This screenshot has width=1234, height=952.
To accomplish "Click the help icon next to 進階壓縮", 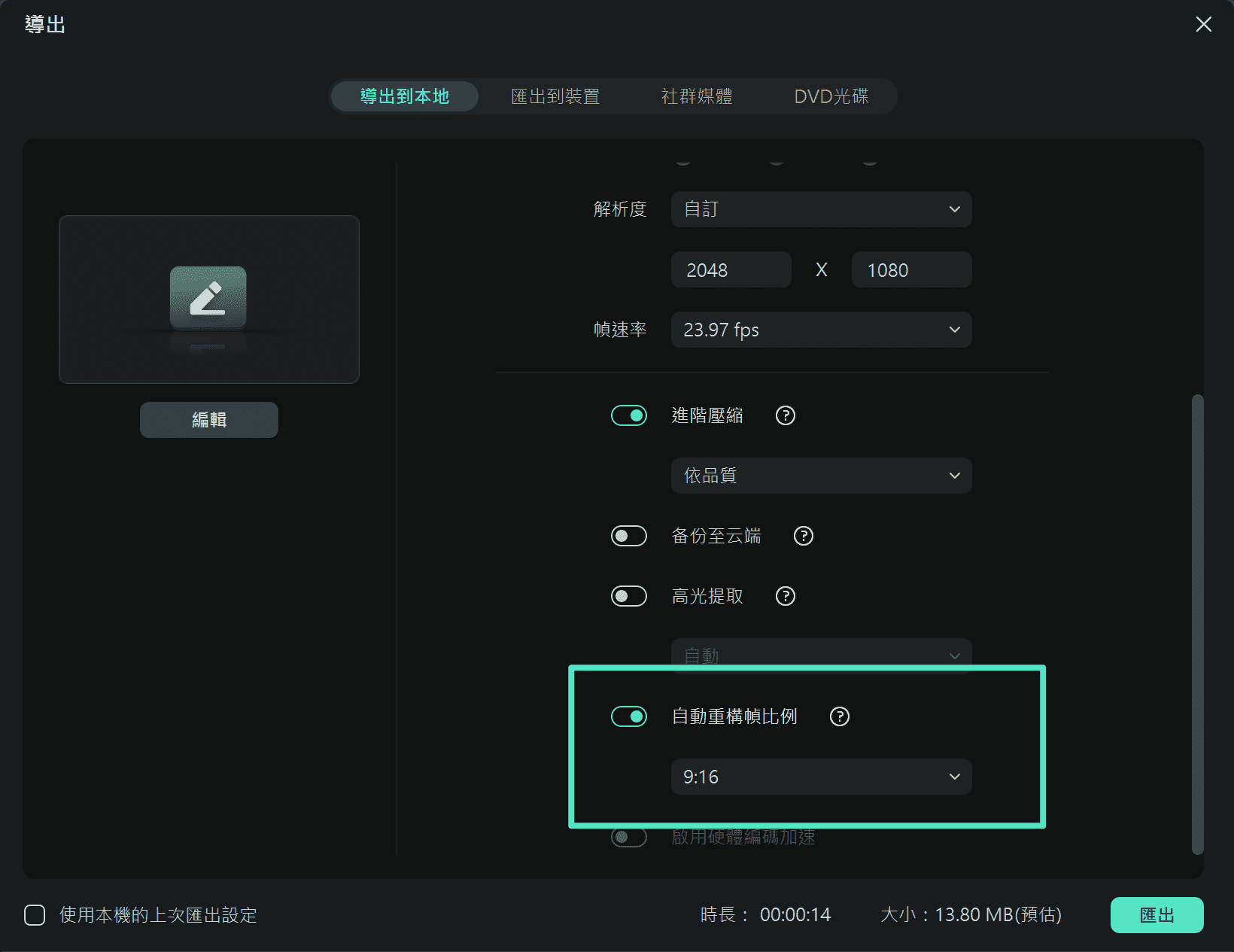I will click(786, 415).
